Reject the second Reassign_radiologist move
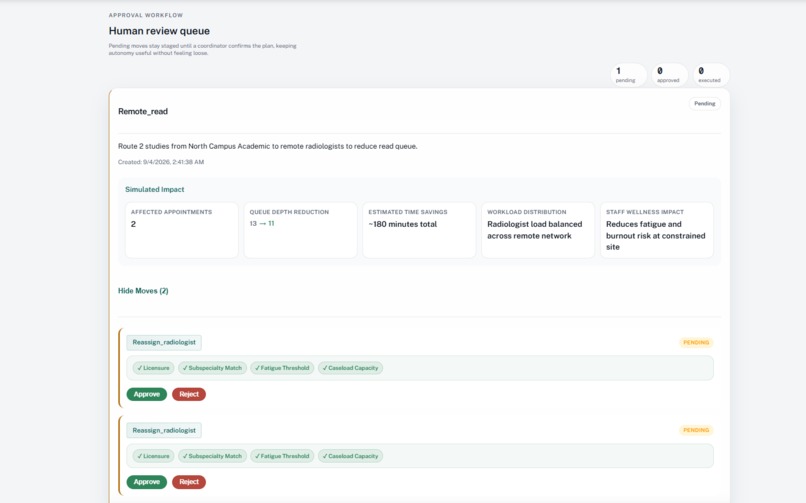Screen dimensions: 806x503 189,482
